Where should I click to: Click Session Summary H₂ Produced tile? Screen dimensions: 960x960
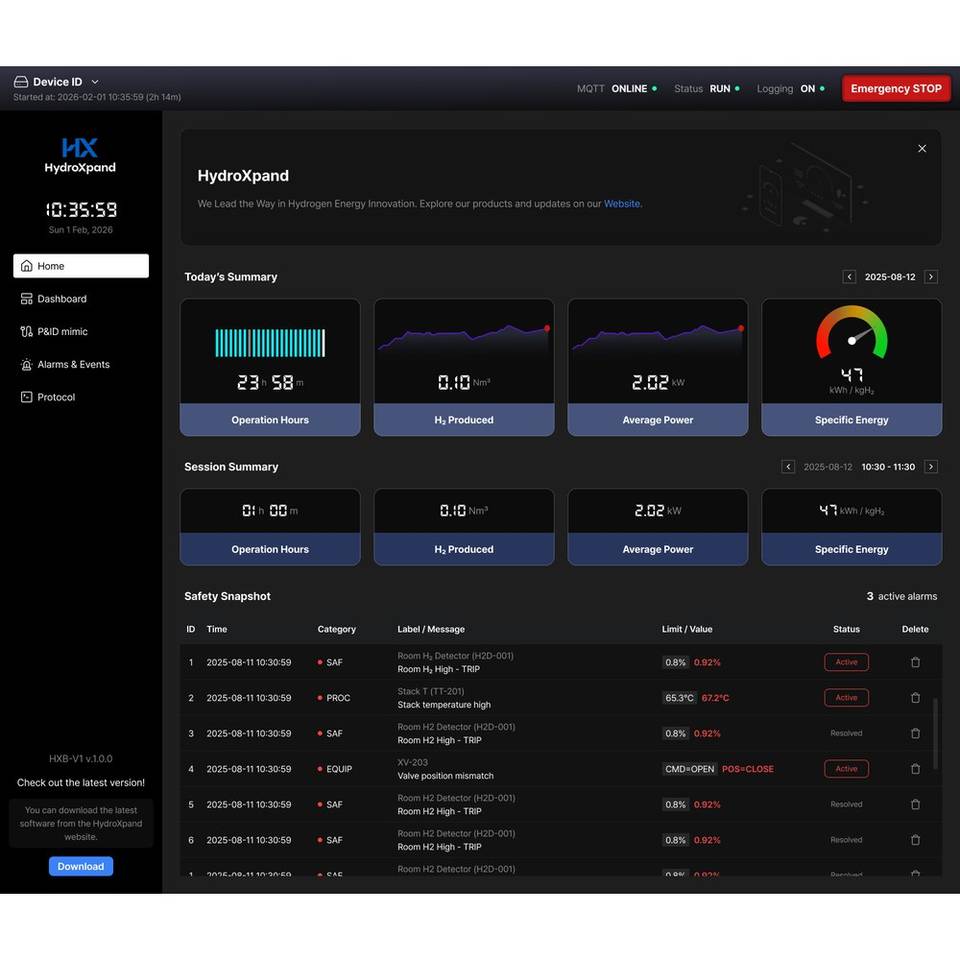pos(464,527)
